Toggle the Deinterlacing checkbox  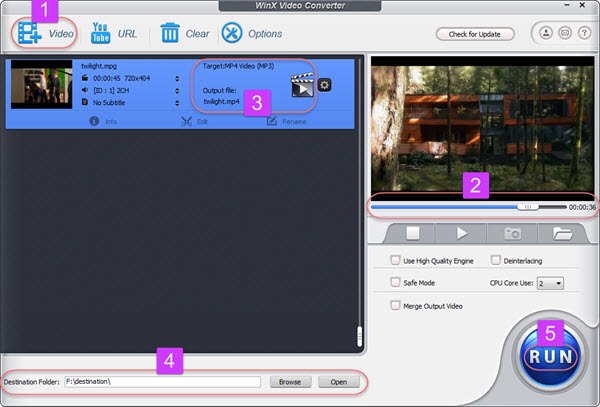coord(496,260)
